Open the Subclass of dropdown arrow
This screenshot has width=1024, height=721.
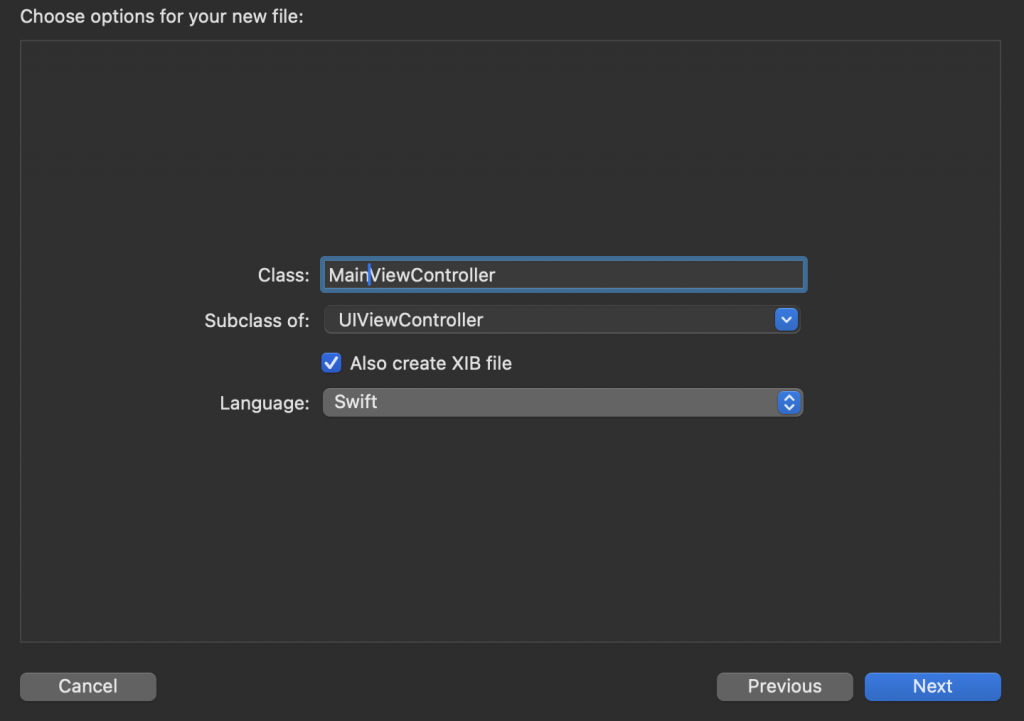[786, 320]
